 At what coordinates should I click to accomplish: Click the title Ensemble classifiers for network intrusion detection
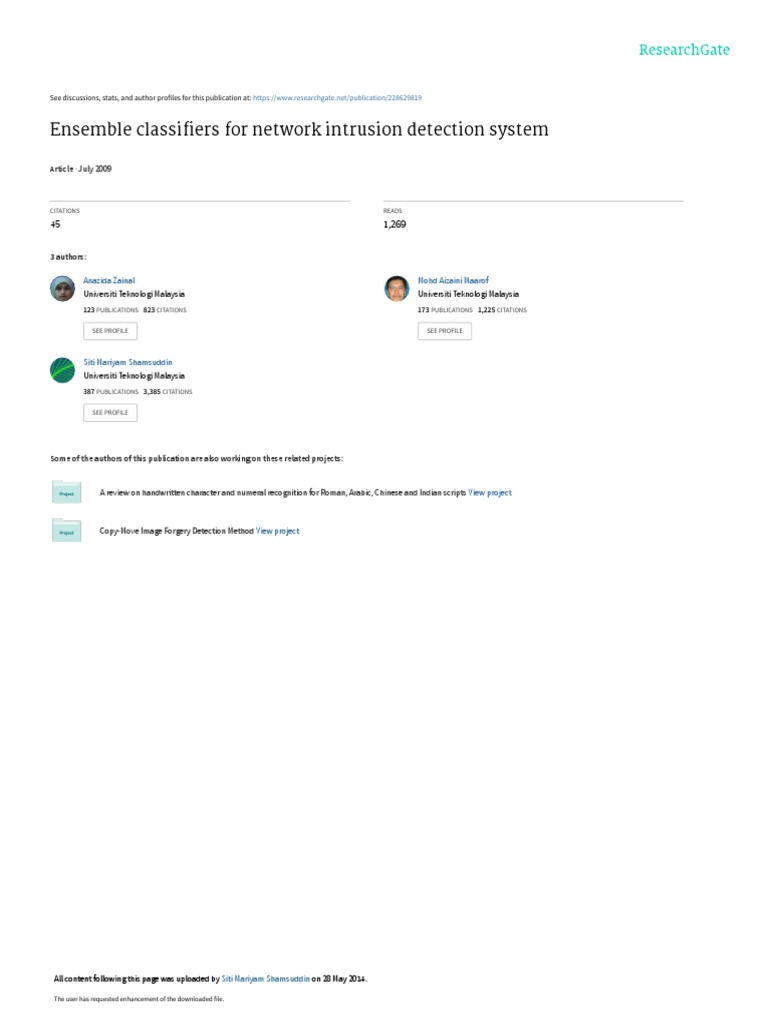(x=299, y=130)
